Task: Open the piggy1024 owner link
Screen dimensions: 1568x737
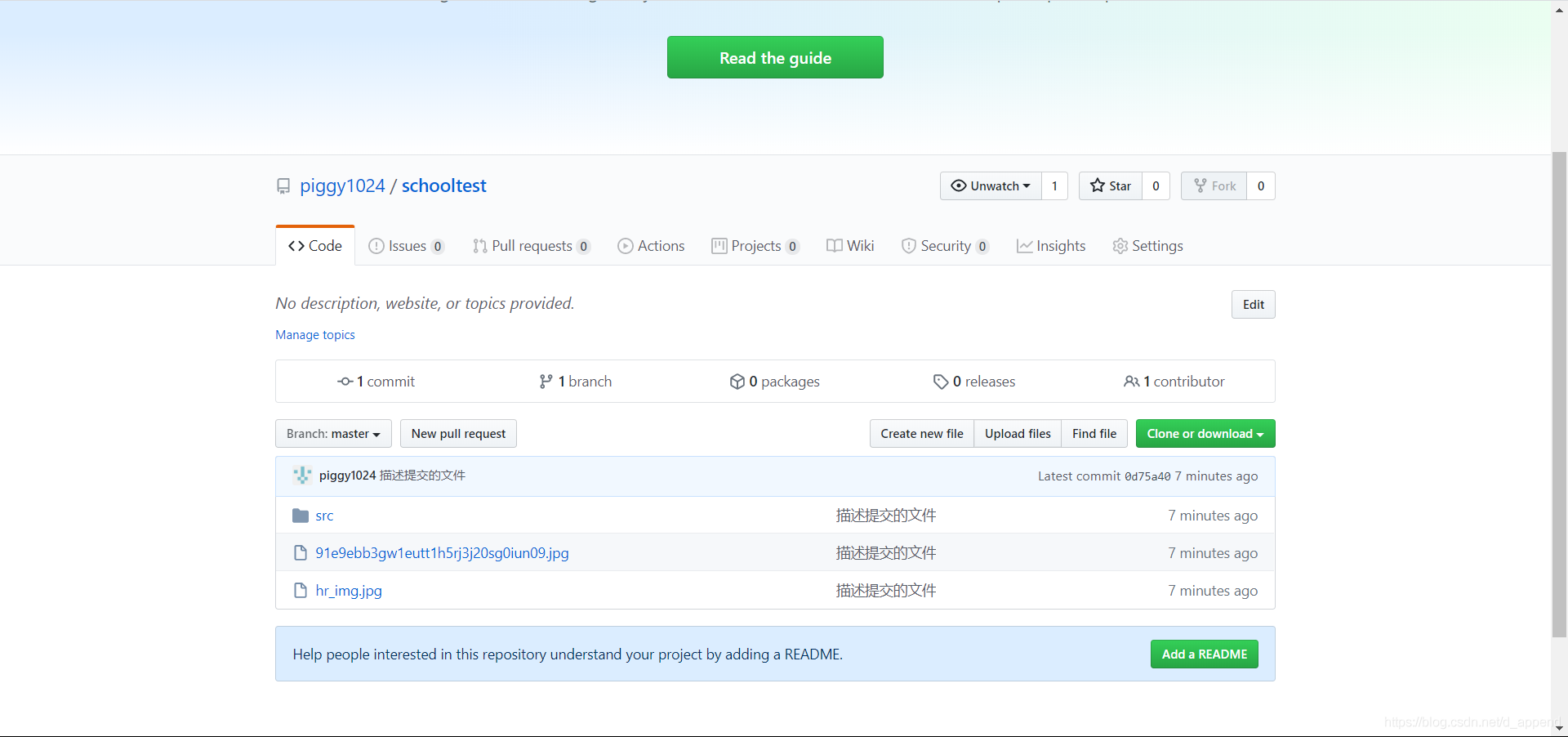Action: click(x=342, y=185)
